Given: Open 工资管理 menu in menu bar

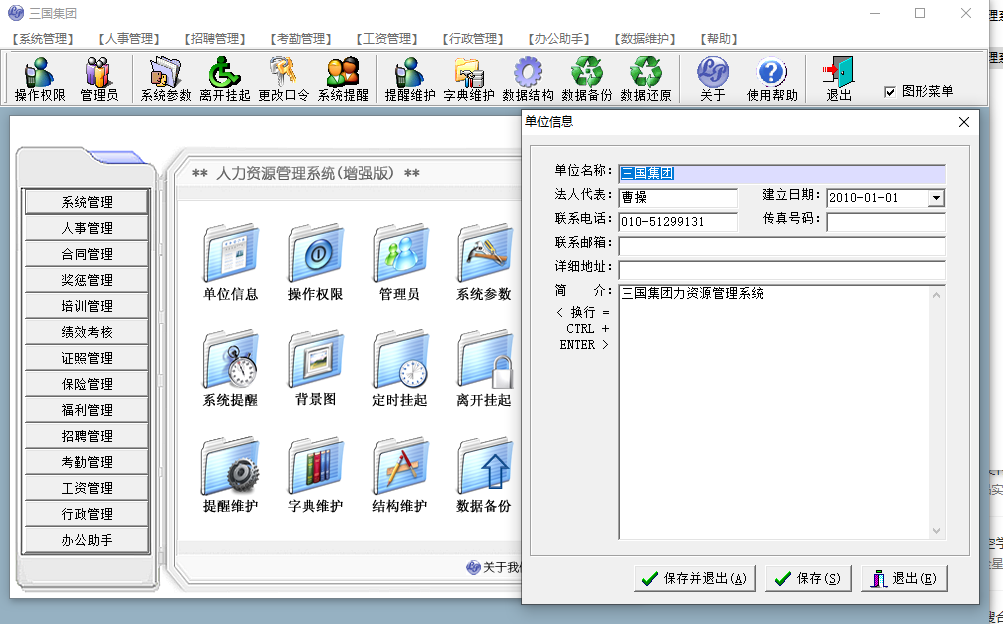Looking at the screenshot, I should pos(387,39).
